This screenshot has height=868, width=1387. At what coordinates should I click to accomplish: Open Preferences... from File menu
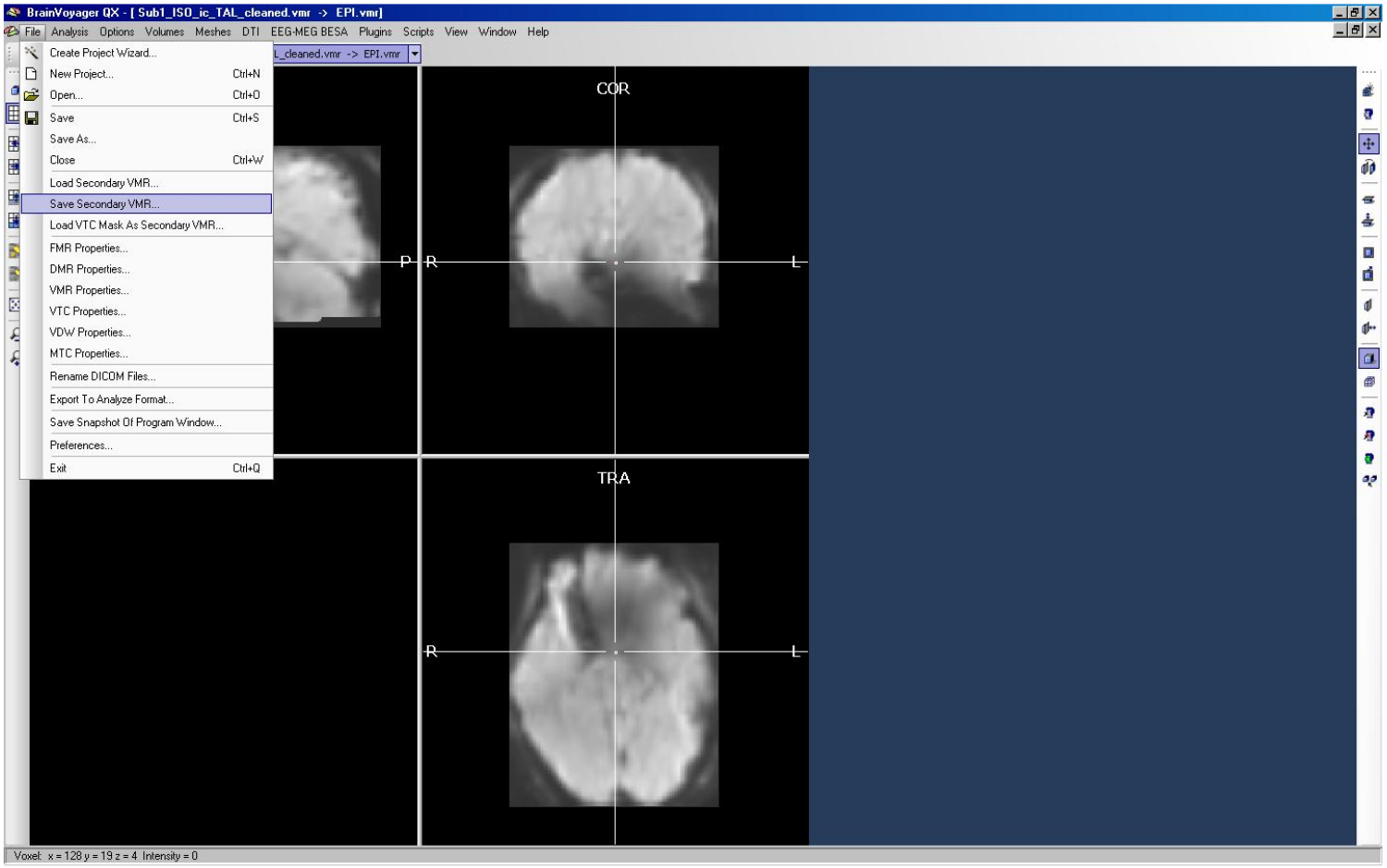[x=146, y=446]
